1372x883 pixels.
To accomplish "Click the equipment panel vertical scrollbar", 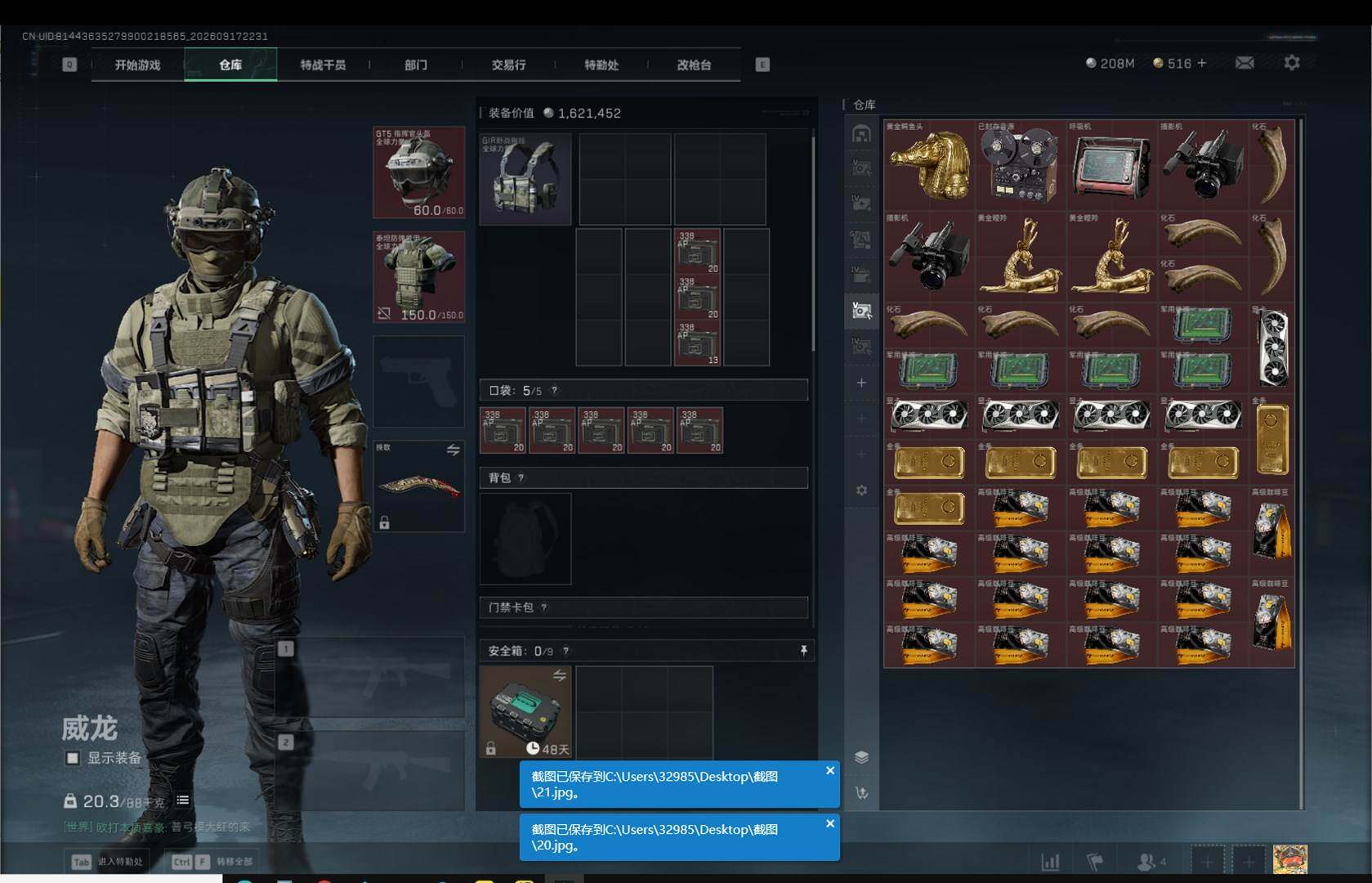I will point(813,244).
